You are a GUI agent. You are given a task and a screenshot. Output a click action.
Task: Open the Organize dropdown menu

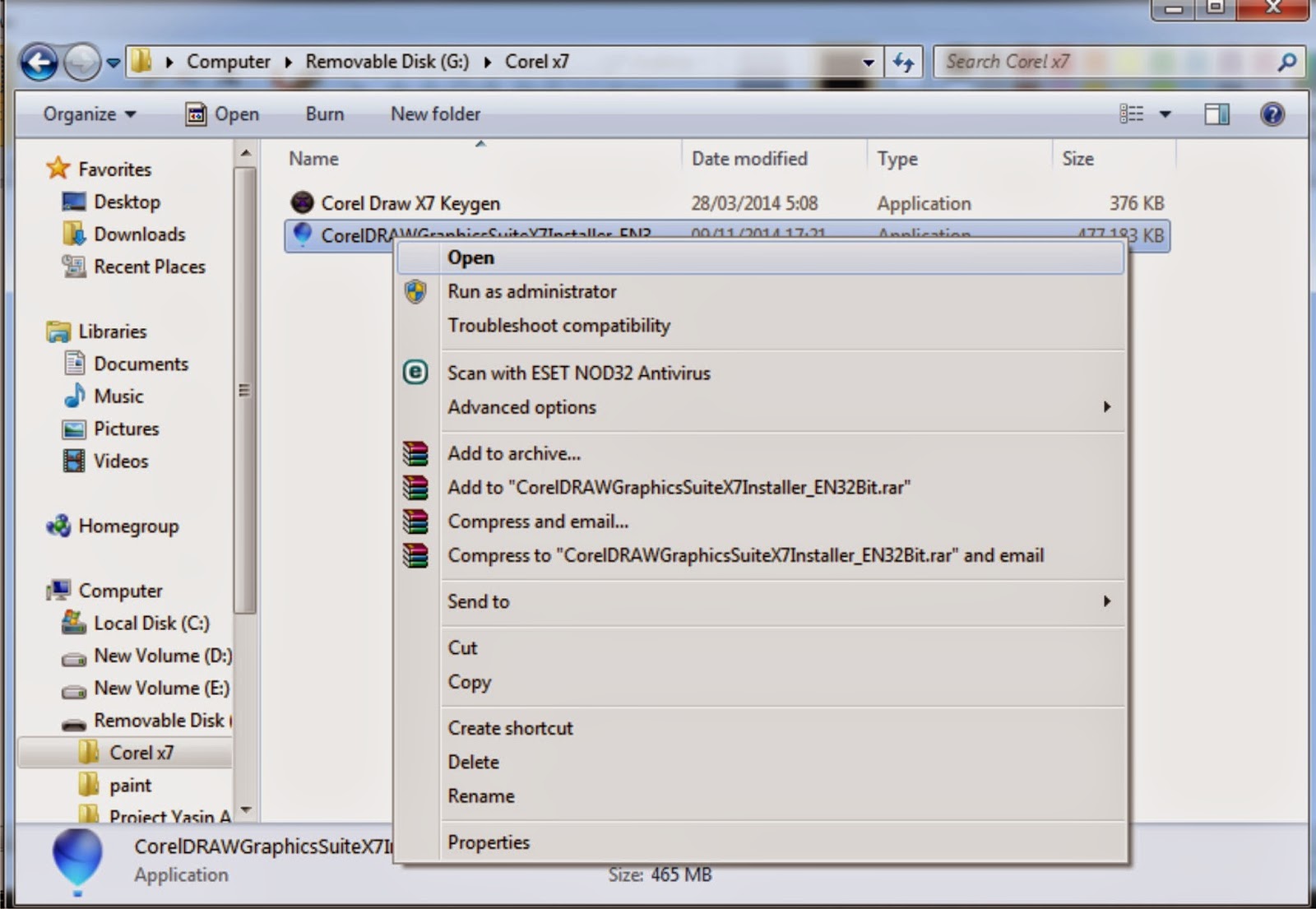click(87, 114)
